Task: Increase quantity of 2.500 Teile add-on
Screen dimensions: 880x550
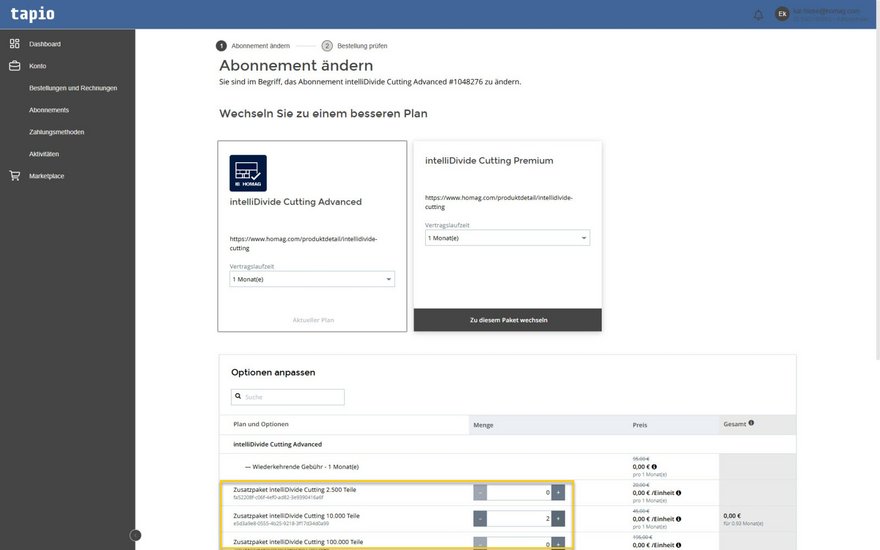Action: (x=558, y=492)
